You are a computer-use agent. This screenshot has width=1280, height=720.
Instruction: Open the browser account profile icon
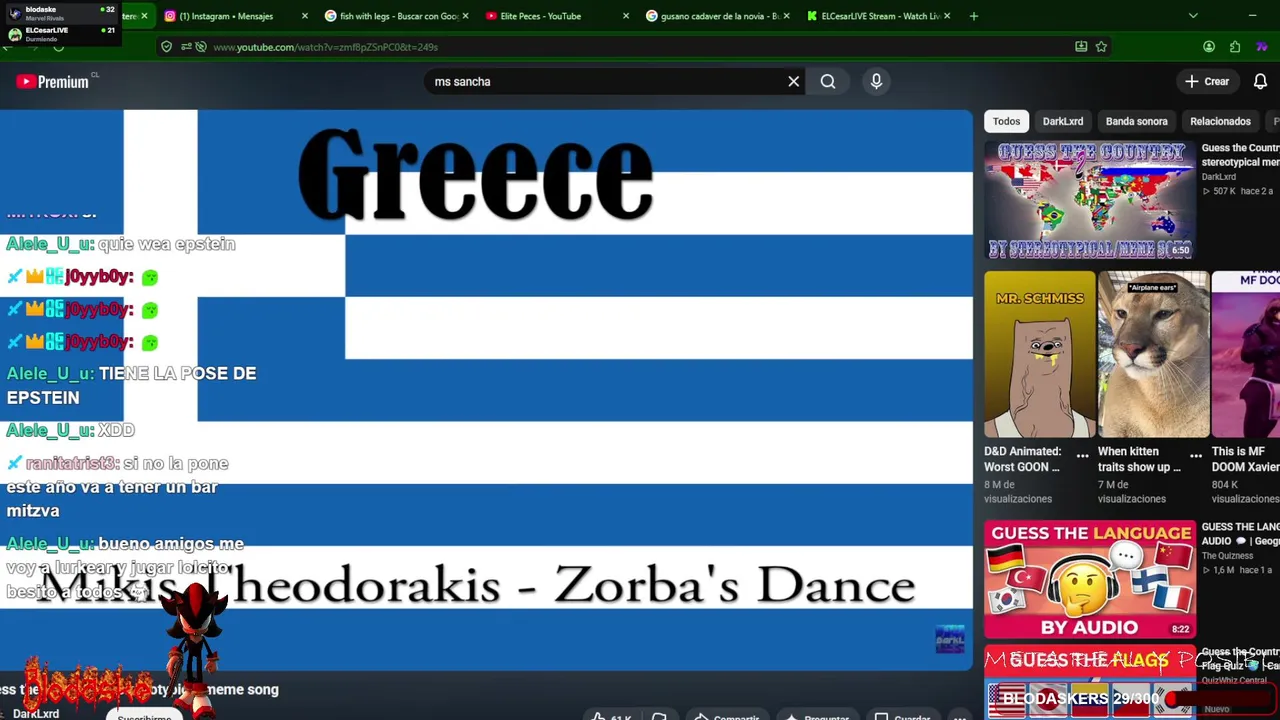click(1209, 47)
